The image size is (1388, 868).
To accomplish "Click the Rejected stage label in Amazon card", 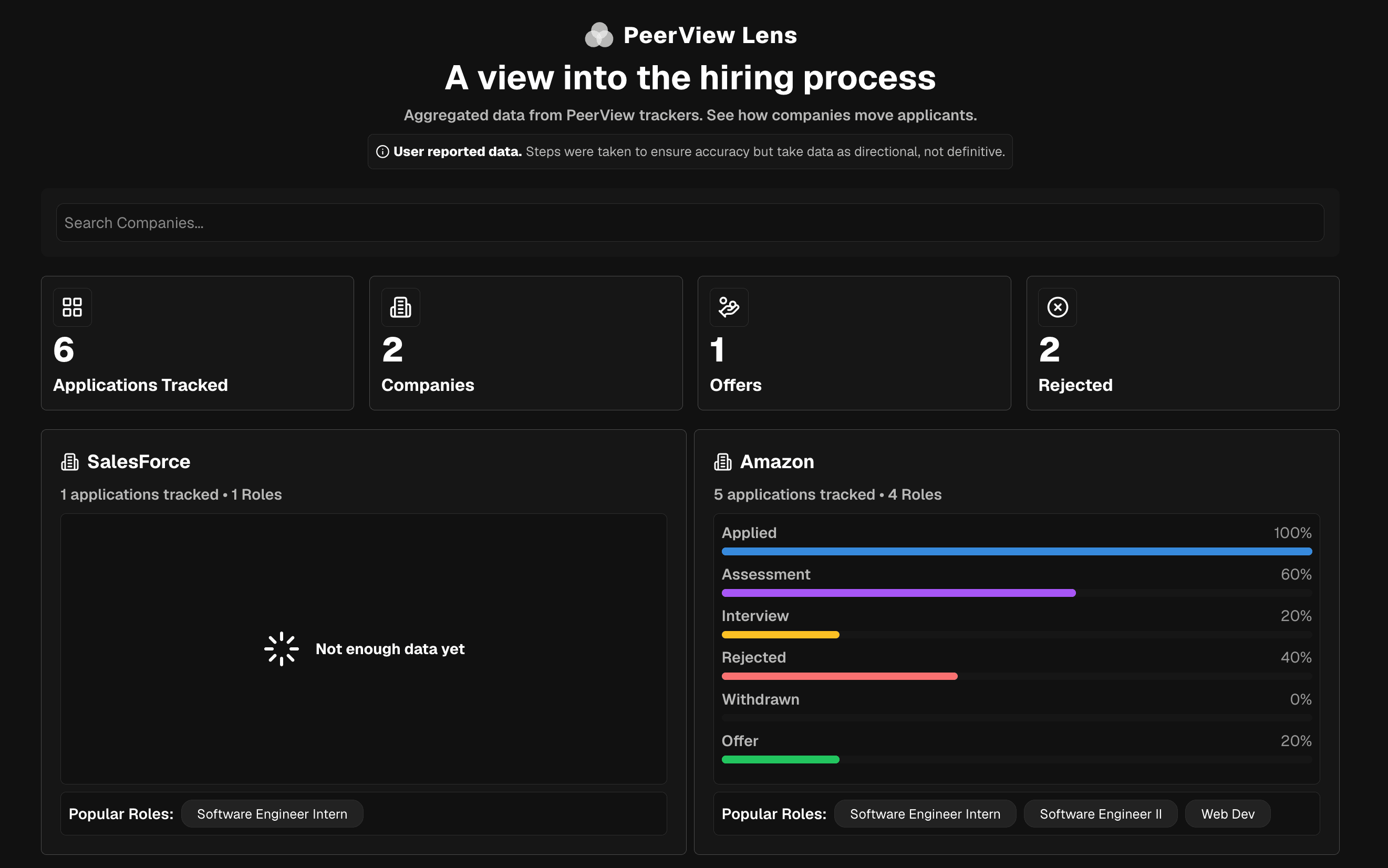I will click(754, 657).
